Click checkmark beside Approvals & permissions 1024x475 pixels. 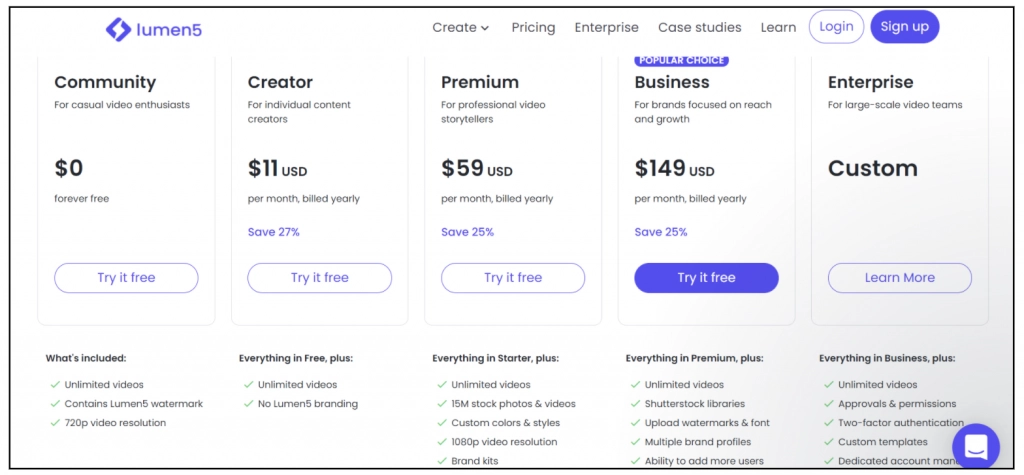[828, 404]
